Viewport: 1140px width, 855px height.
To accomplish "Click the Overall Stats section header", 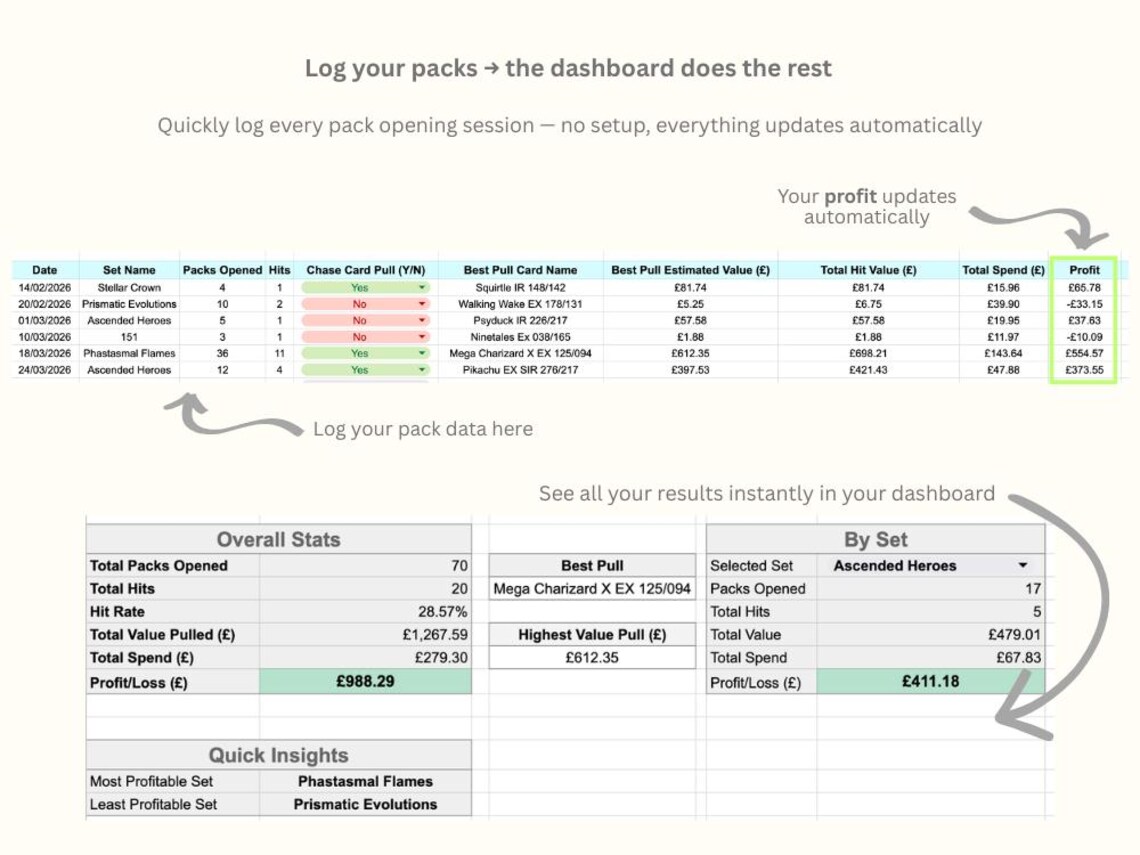I will pos(278,539).
